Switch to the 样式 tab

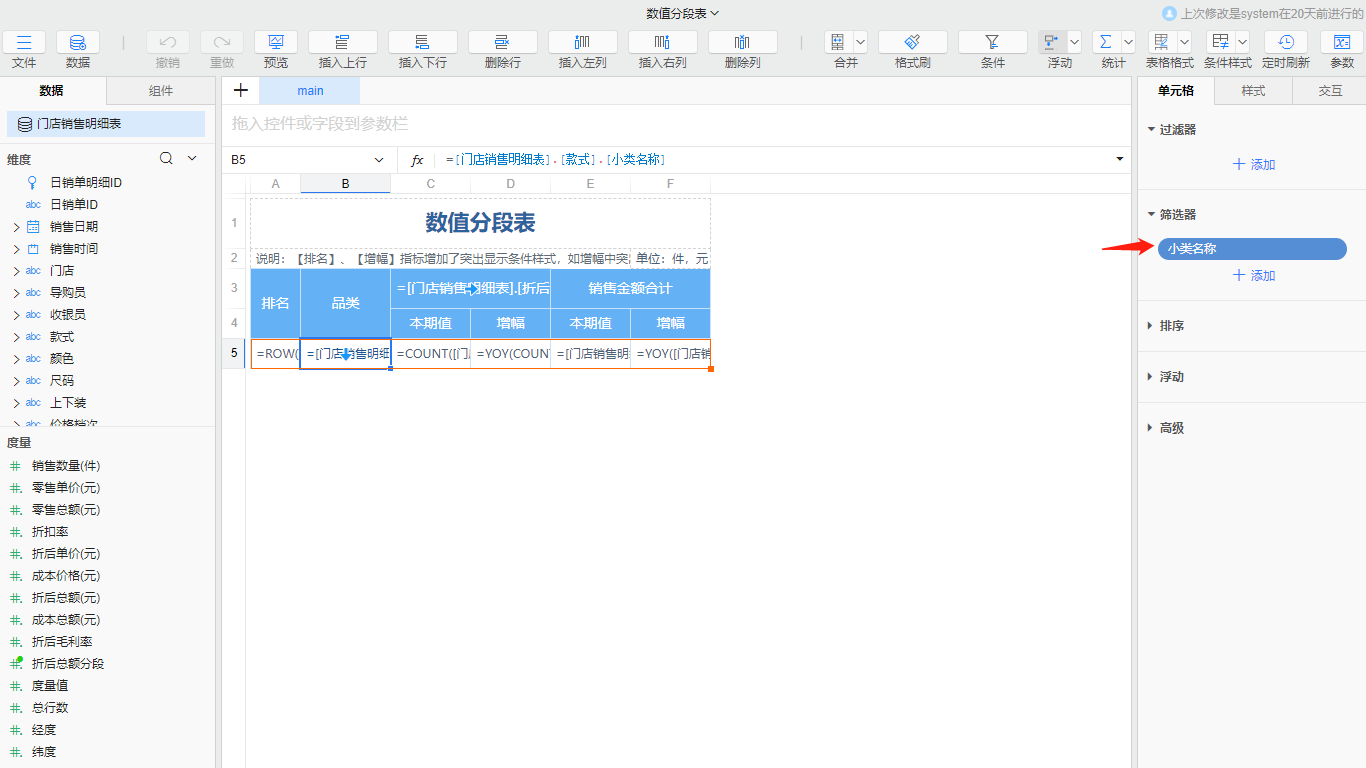pos(1251,90)
